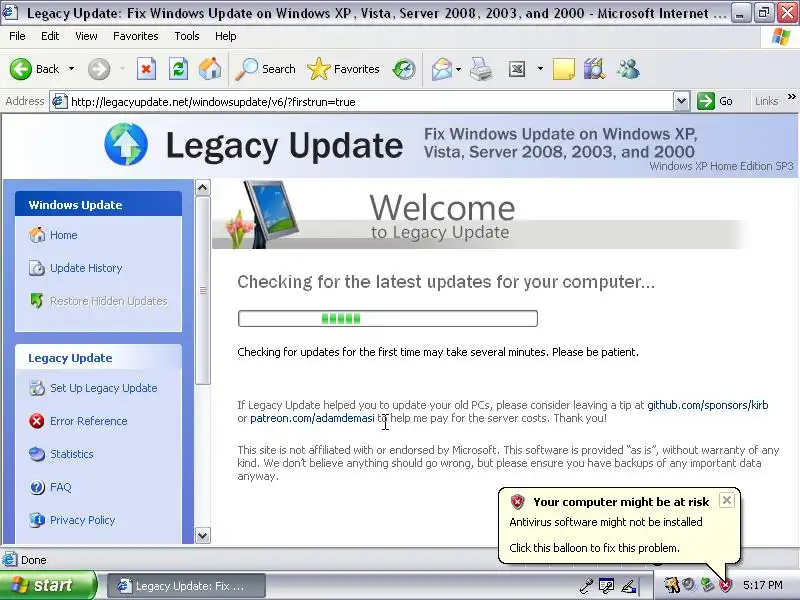Open Update History in the sidebar
Viewport: 800px width, 600px height.
pyautogui.click(x=86, y=268)
